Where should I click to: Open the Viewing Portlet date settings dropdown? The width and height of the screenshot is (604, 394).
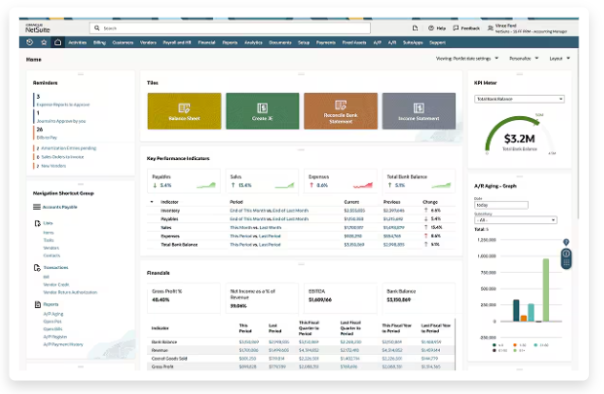467,59
